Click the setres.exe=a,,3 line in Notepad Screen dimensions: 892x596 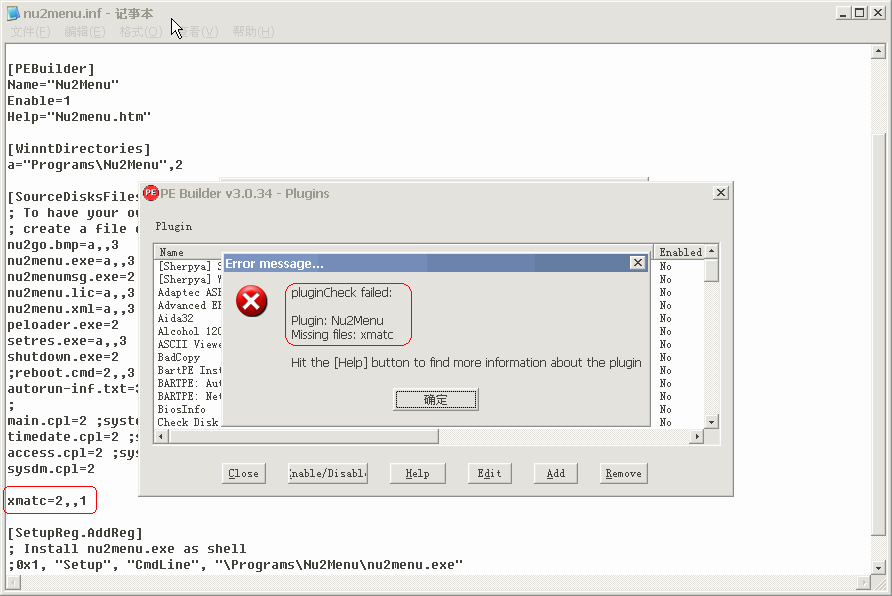click(67, 341)
